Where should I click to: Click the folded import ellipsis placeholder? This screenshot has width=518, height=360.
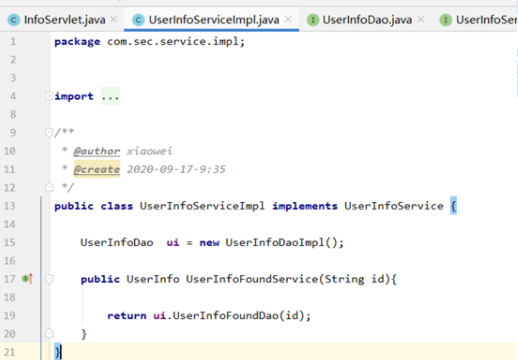110,96
